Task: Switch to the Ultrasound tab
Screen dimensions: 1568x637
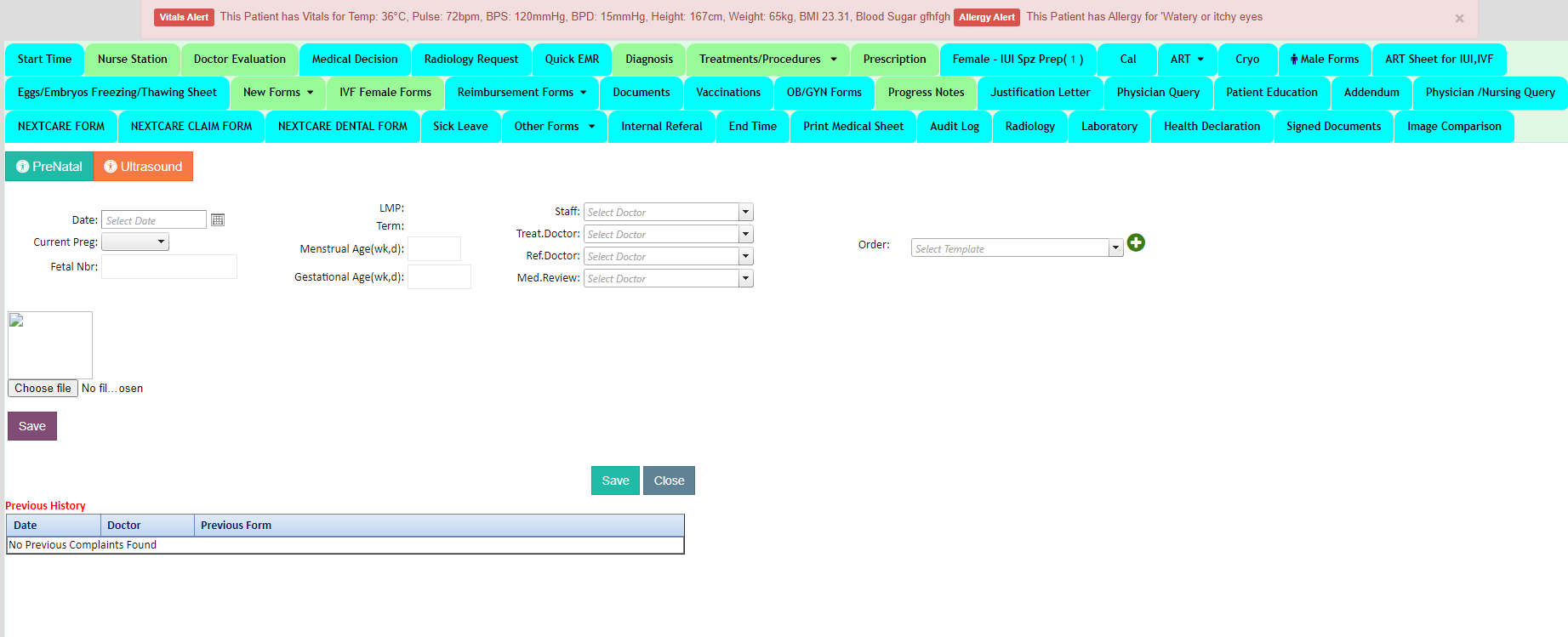Action: [x=143, y=167]
